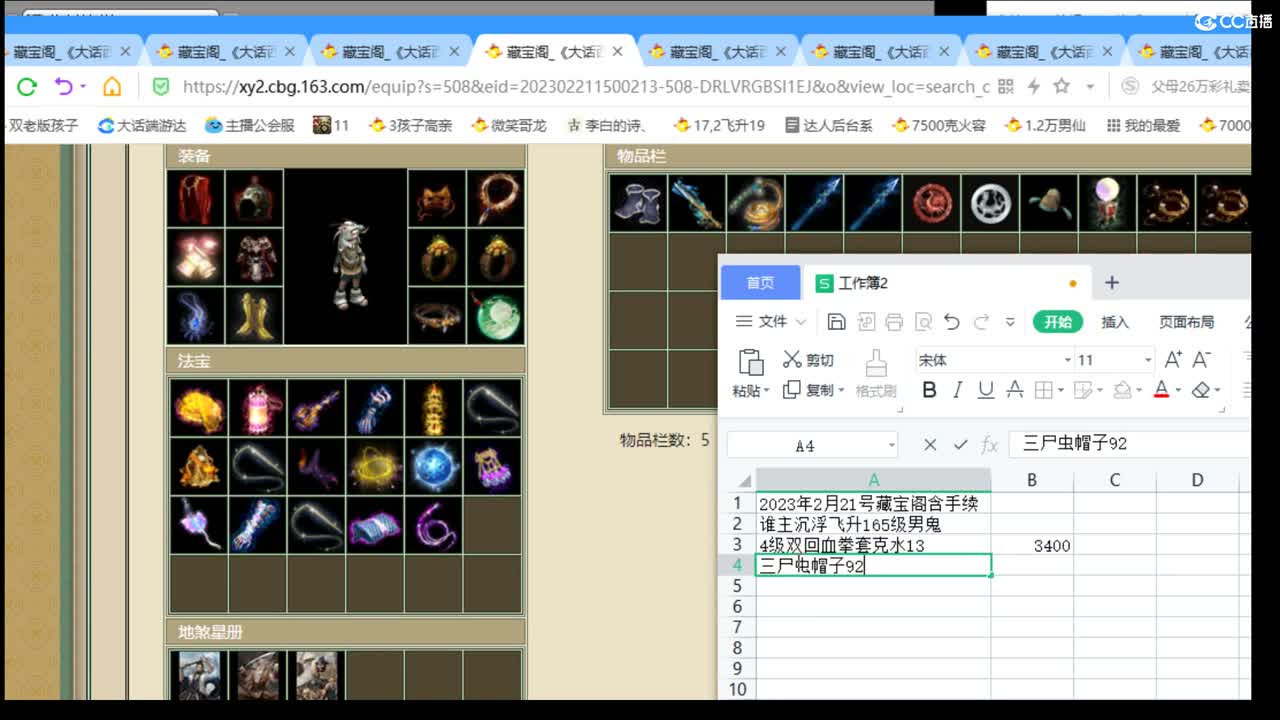
Task: Open dropdown beside the purple back arrow
Action: coord(83,87)
